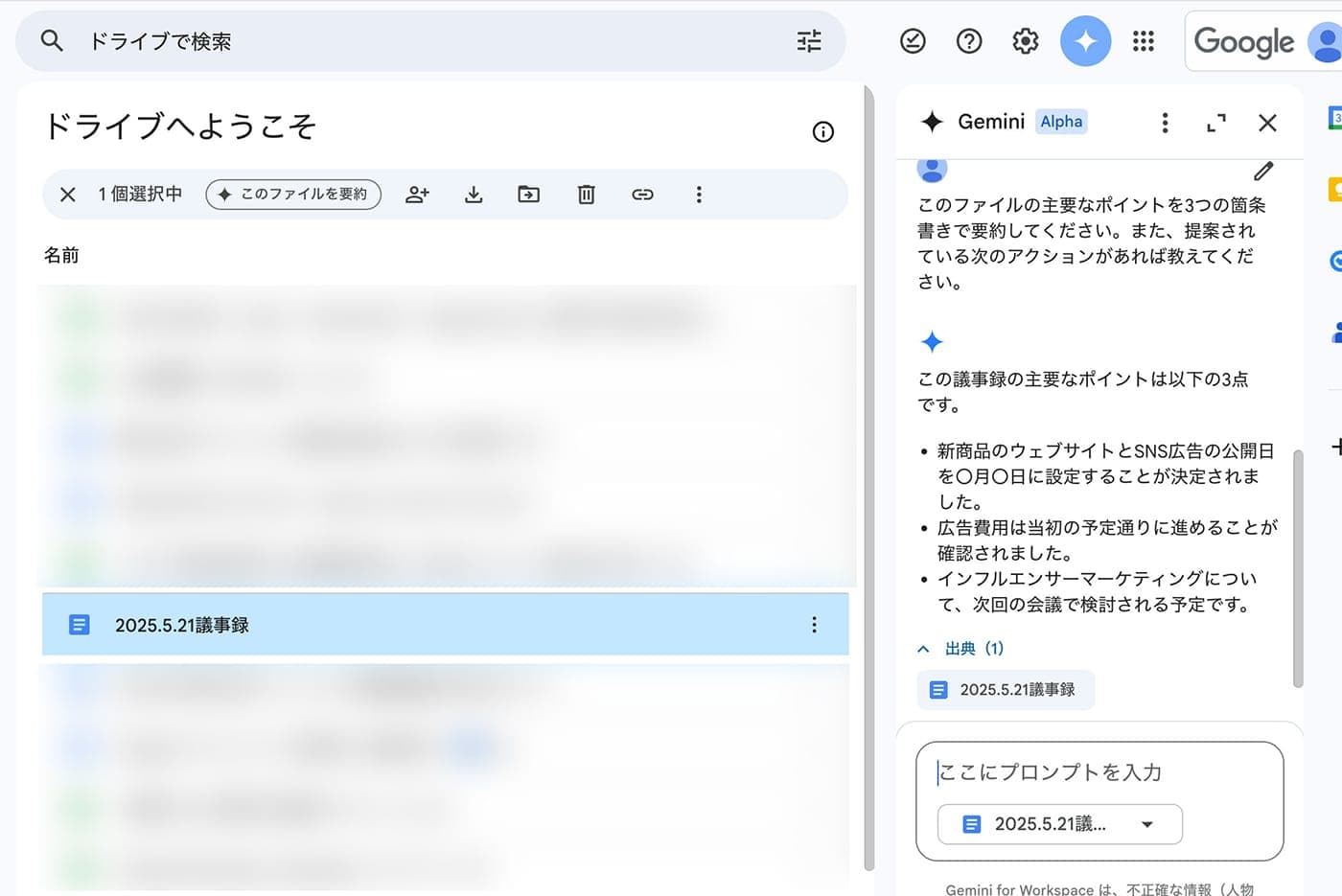
Task: Open the Google apps grid
Action: (x=1144, y=41)
